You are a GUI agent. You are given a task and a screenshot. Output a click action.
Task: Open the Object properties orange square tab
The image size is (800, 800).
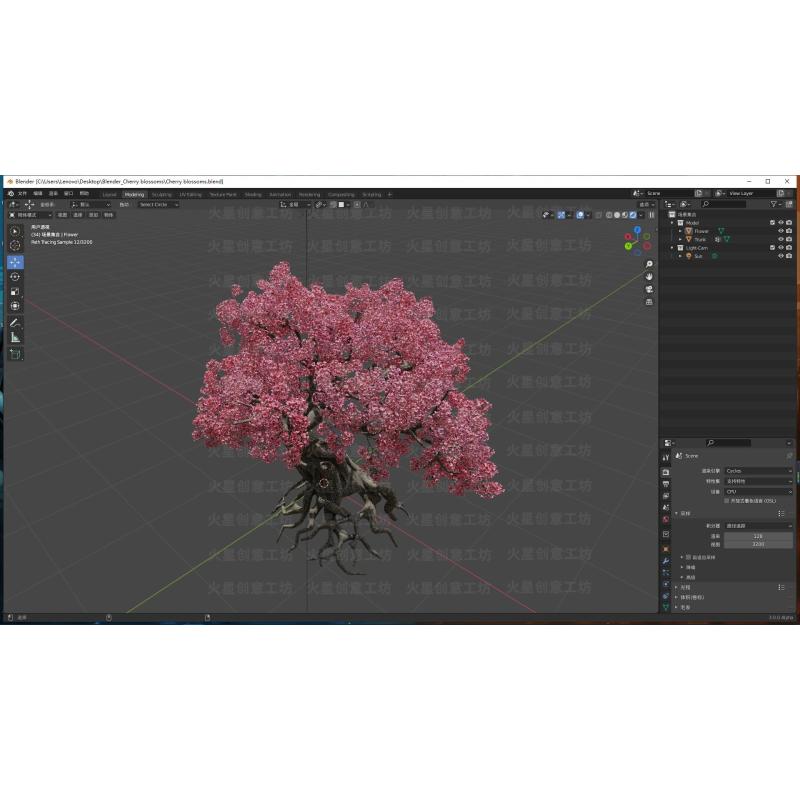point(665,549)
